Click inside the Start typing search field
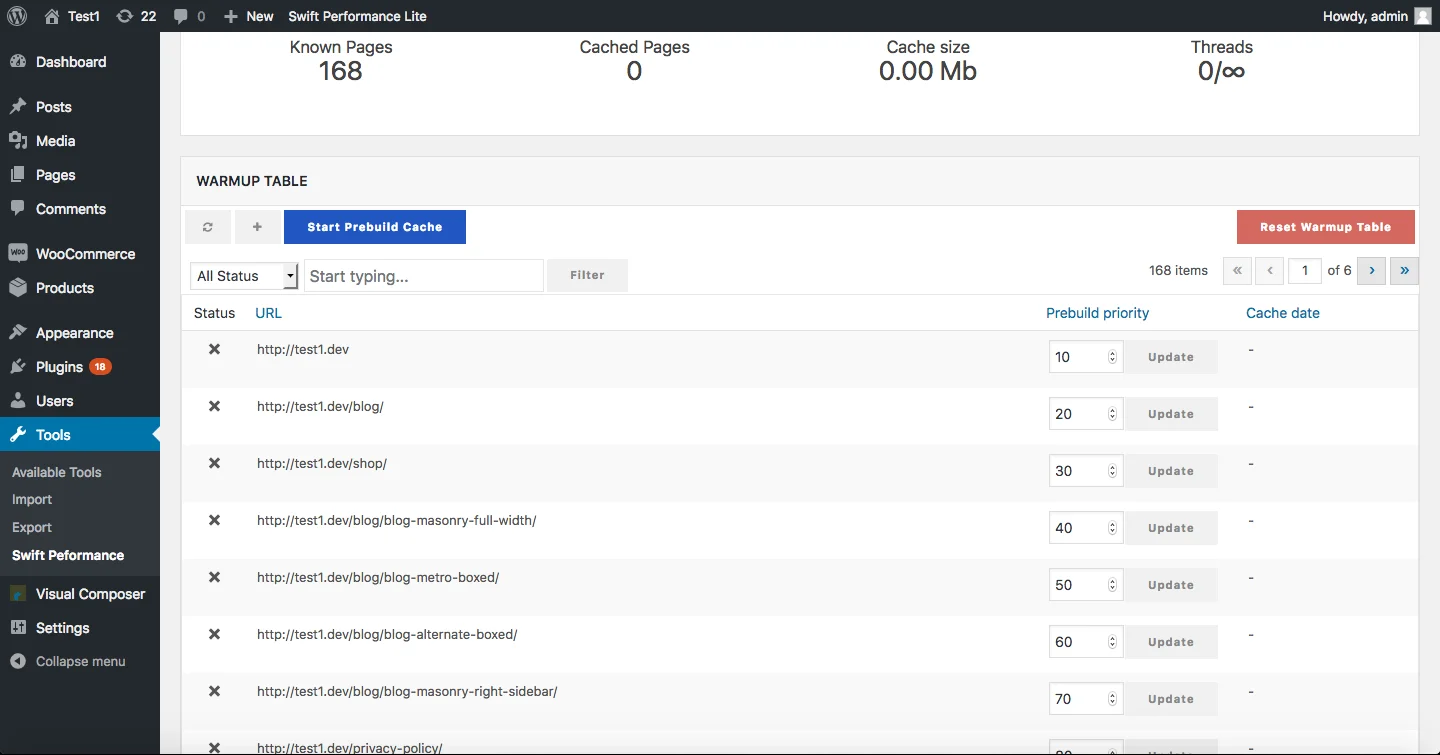Image resolution: width=1440 pixels, height=755 pixels. click(x=423, y=275)
